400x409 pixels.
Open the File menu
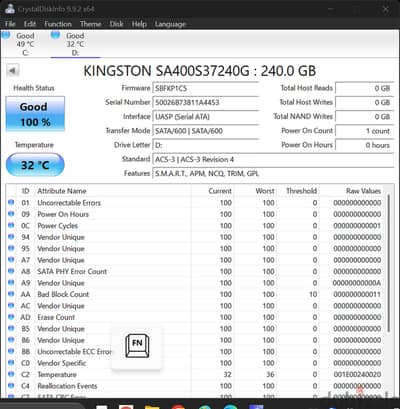[x=10, y=24]
